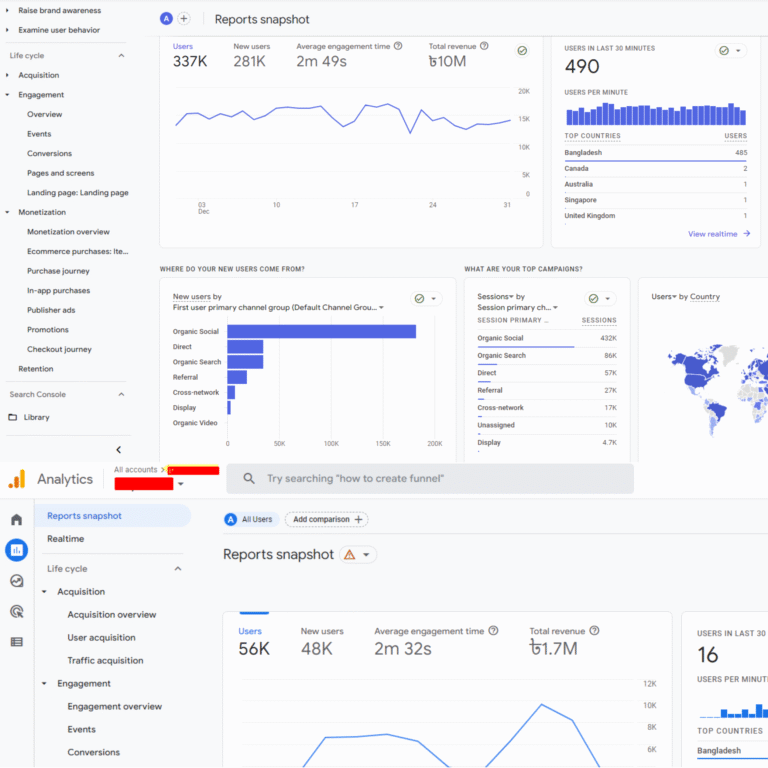
Task: Open the Advertising target icon
Action: 16,611
